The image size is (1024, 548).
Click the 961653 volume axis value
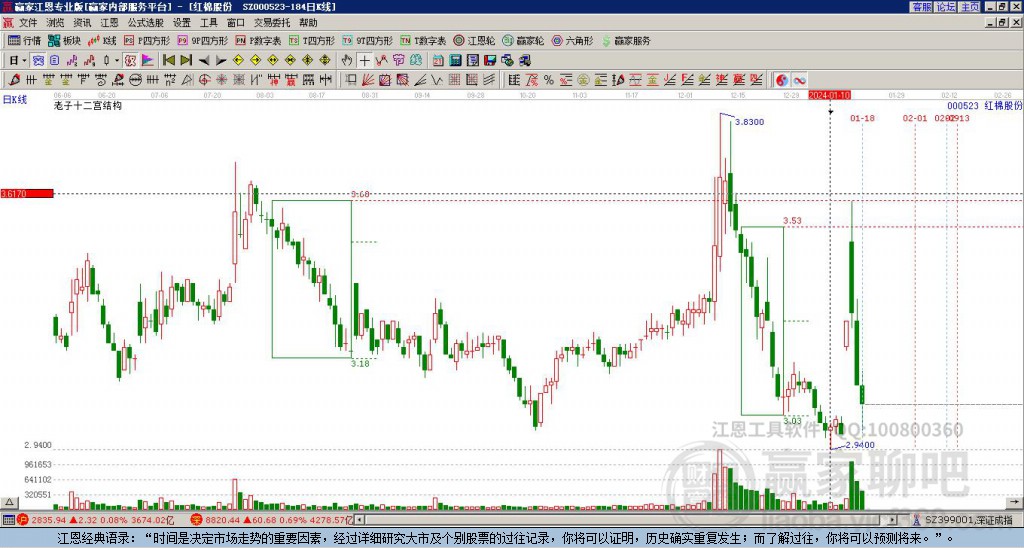[x=38, y=464]
